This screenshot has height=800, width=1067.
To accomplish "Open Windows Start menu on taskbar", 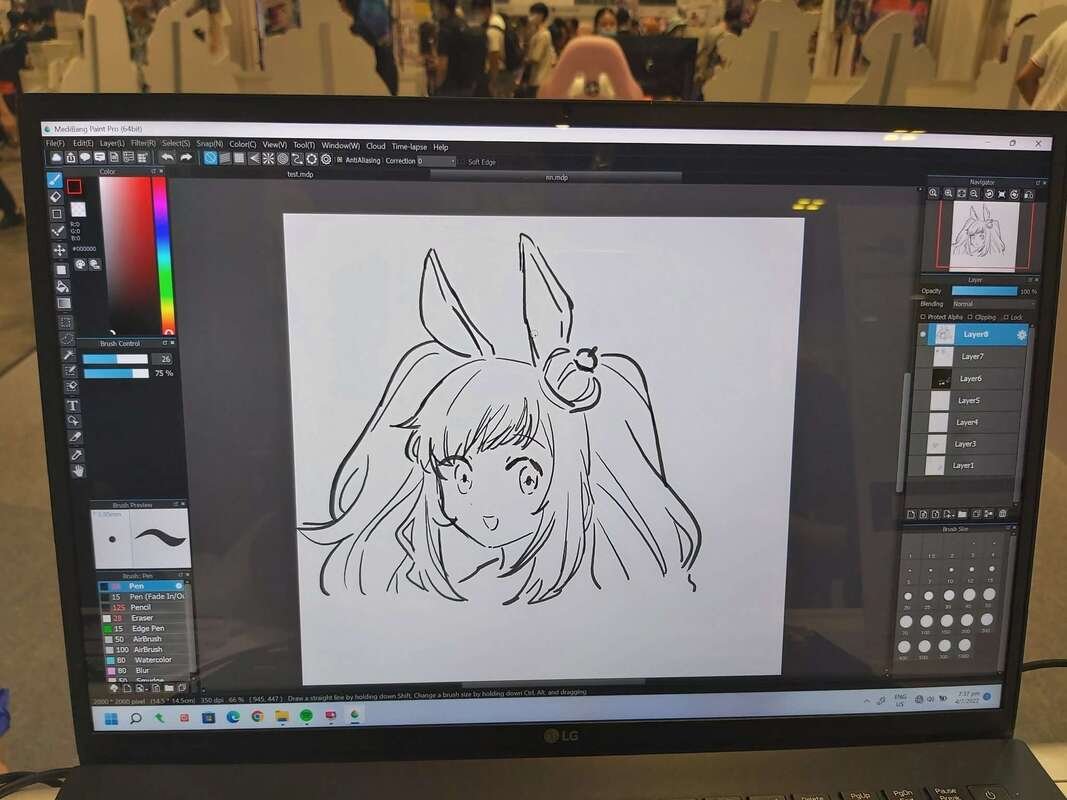I will [x=110, y=717].
